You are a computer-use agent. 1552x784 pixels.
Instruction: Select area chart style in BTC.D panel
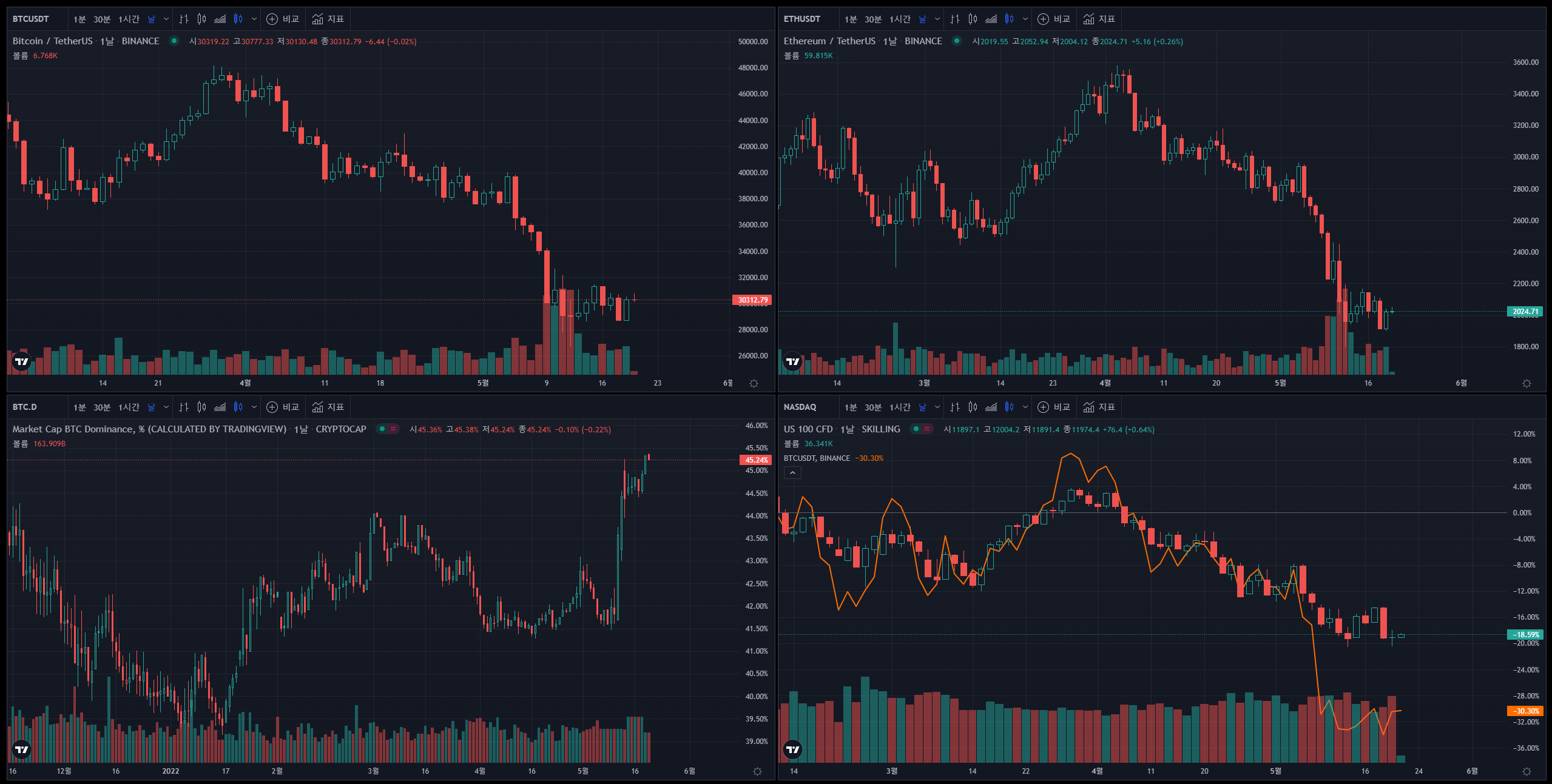coord(220,407)
